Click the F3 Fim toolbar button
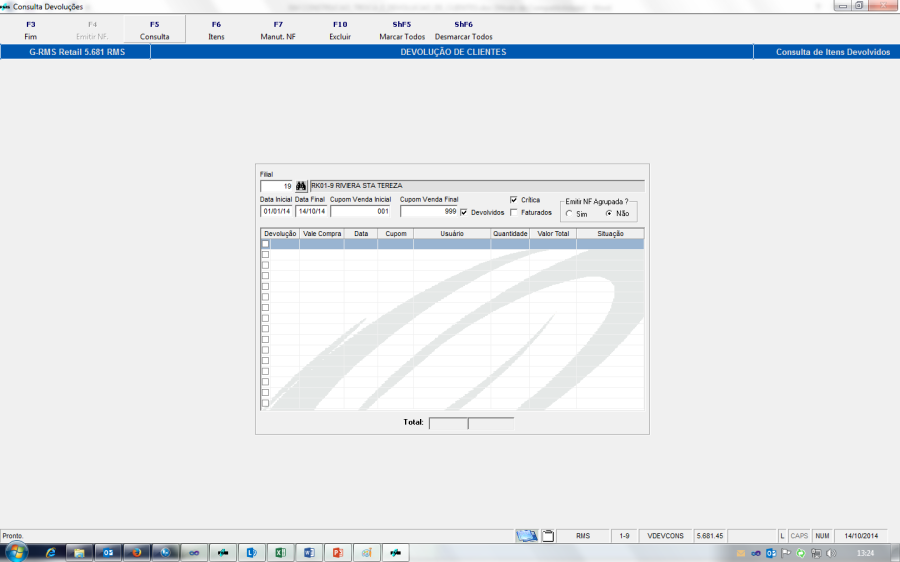 [x=30, y=30]
